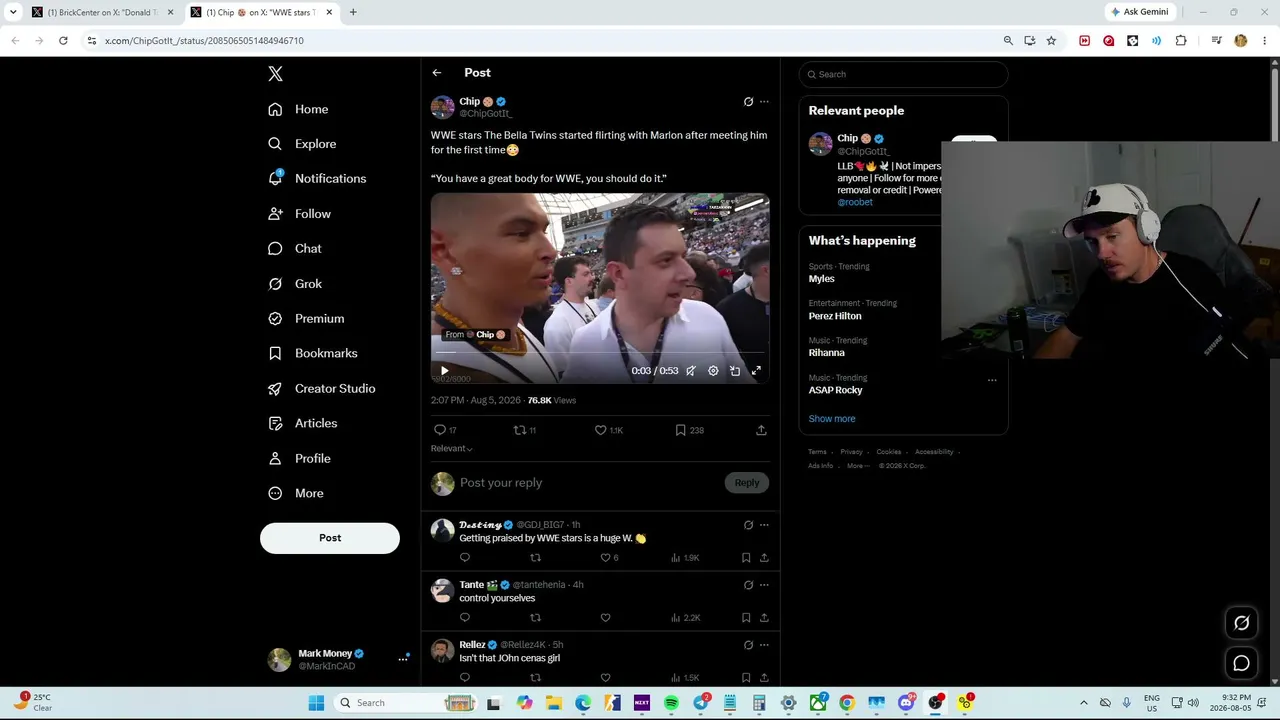Open more options on Chip's main post

tap(764, 101)
